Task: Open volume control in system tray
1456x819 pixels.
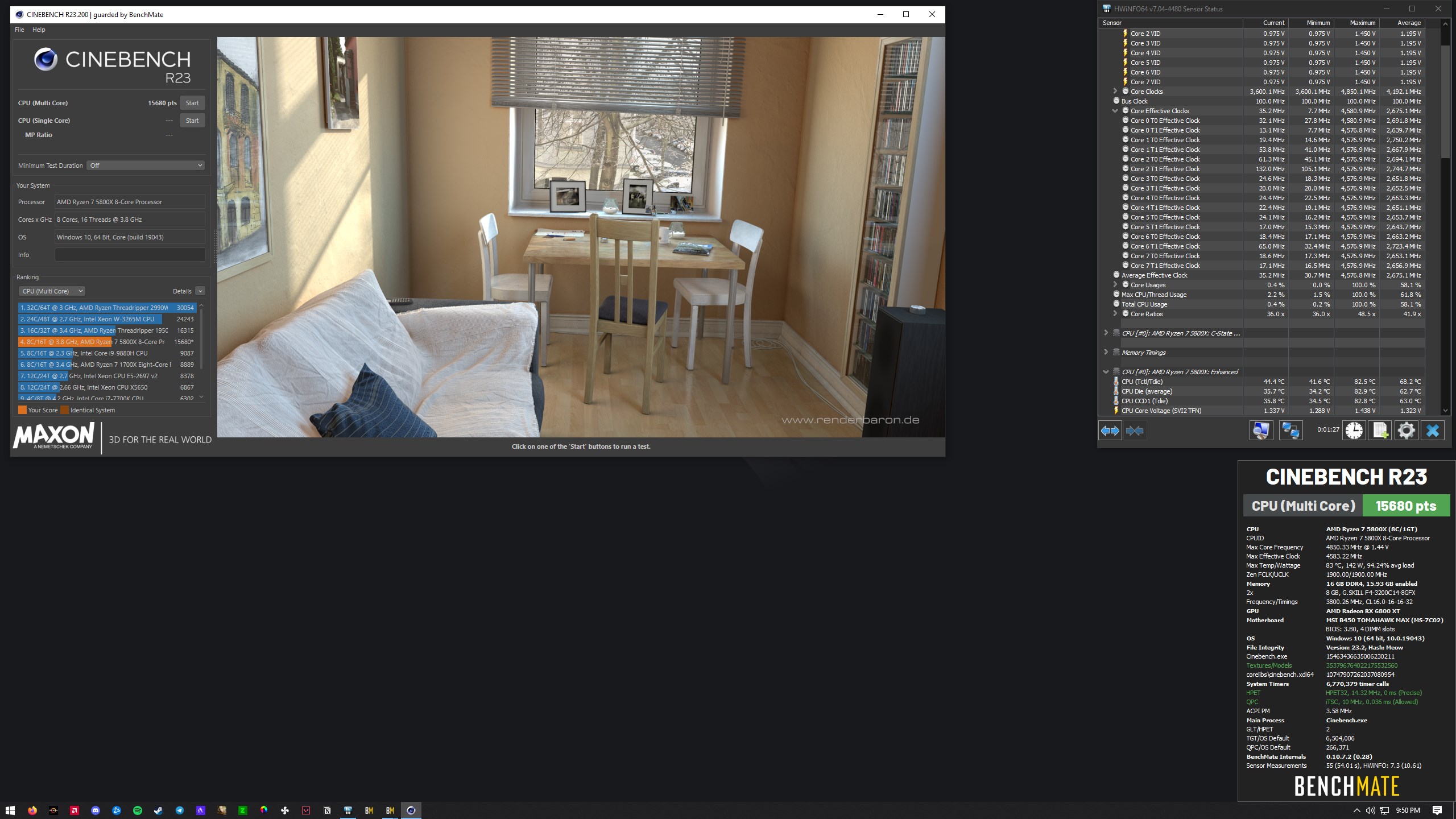Action: pyautogui.click(x=1370, y=810)
